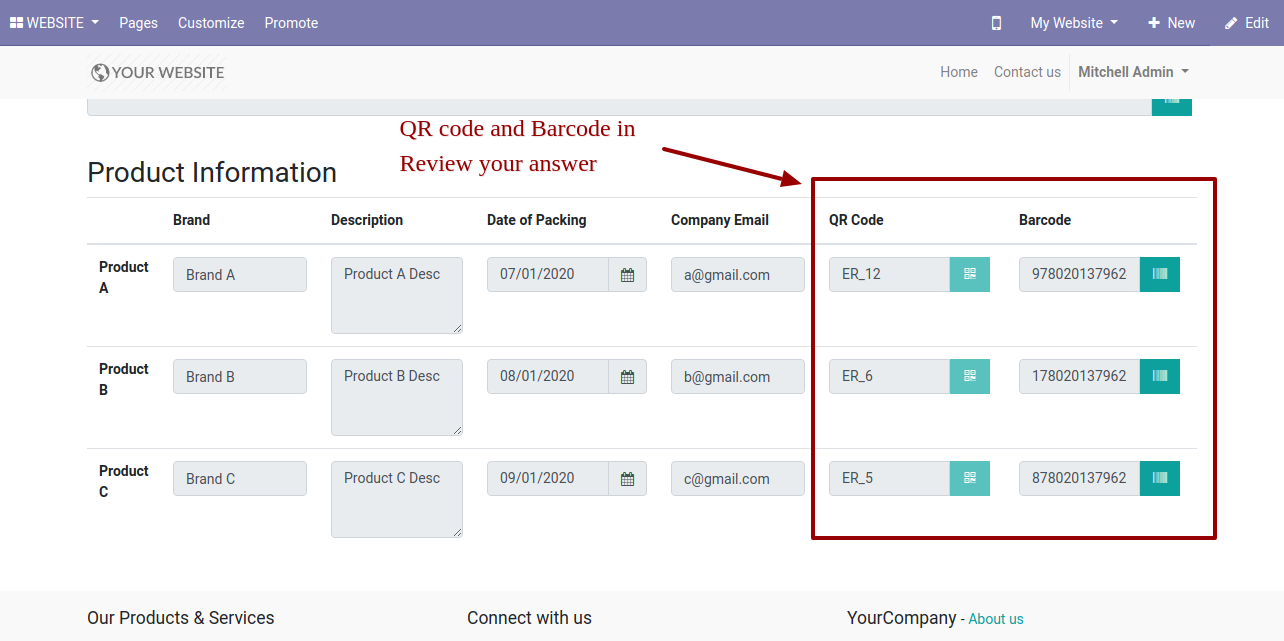
Task: Click the 978020137962 barcode field
Action: tap(1079, 274)
